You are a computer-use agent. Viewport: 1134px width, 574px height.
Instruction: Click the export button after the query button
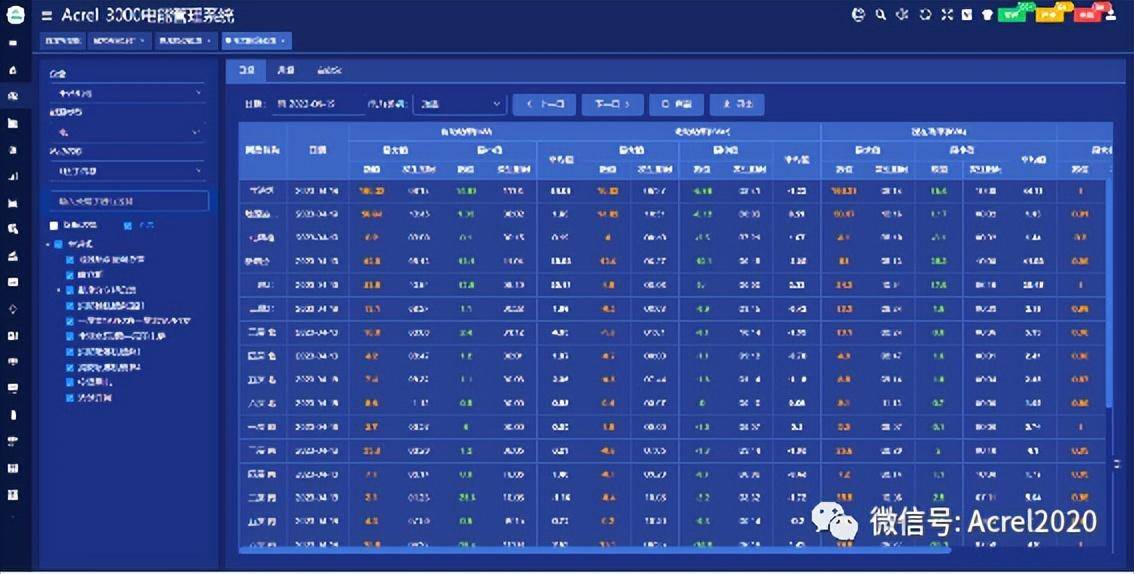pyautogui.click(x=737, y=104)
